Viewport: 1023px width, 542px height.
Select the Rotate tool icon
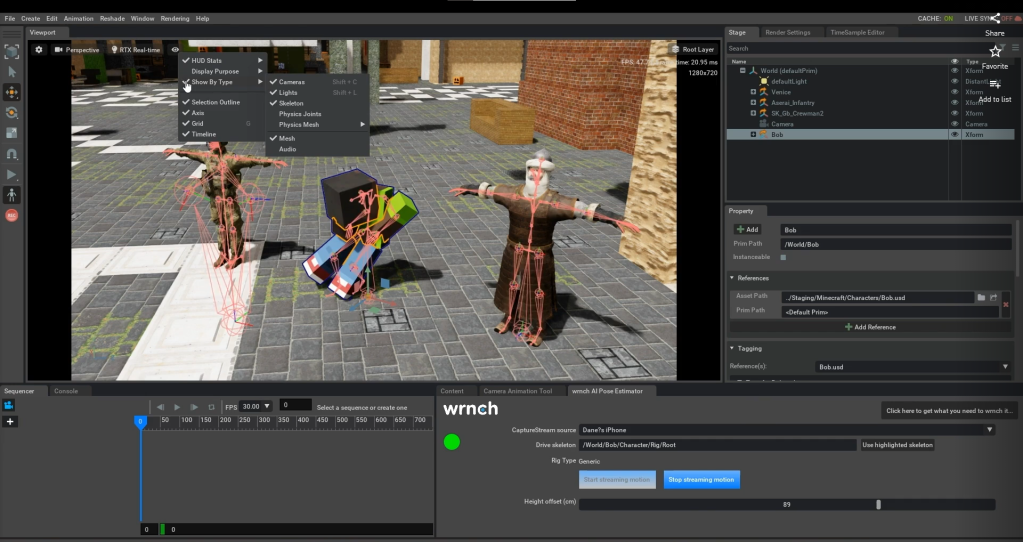click(12, 112)
